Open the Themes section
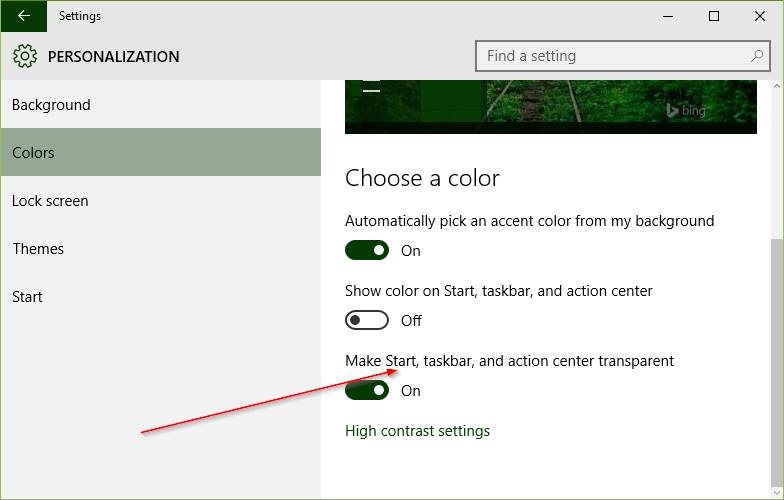Viewport: 784px width, 500px height. click(38, 249)
